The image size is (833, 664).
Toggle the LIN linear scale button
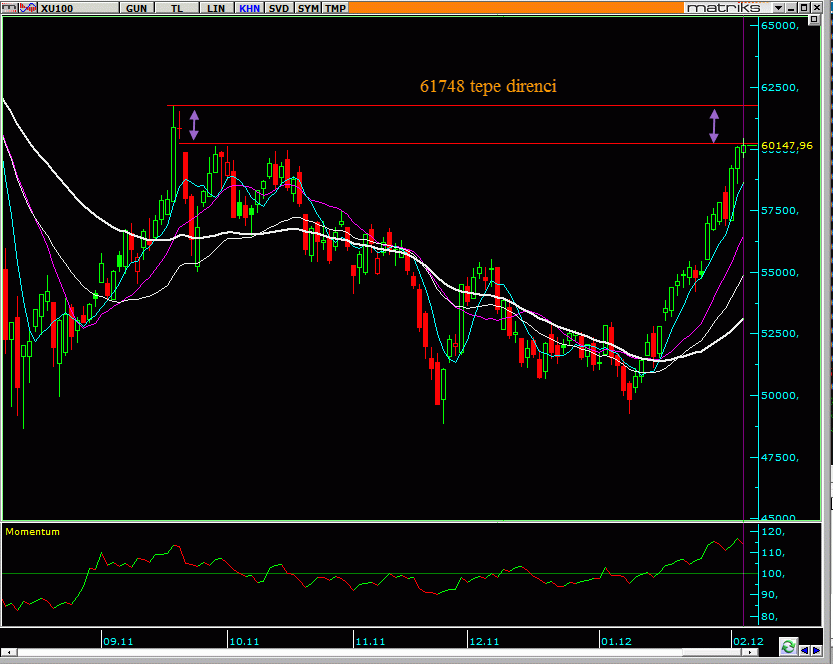point(215,8)
